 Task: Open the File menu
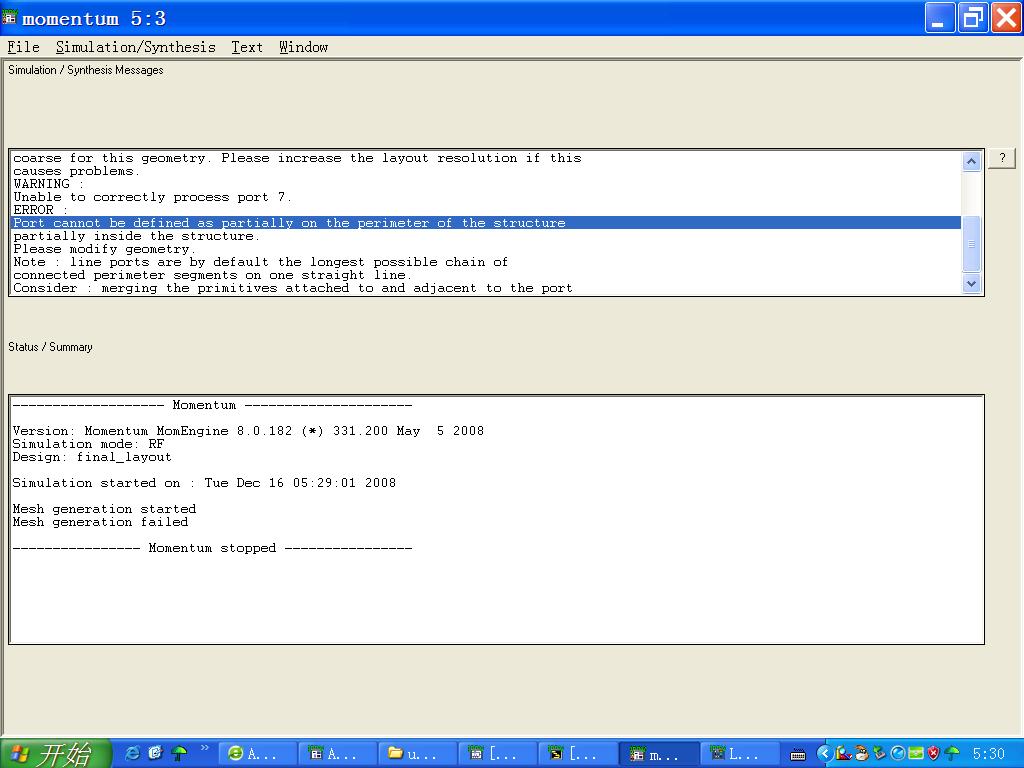[24, 47]
